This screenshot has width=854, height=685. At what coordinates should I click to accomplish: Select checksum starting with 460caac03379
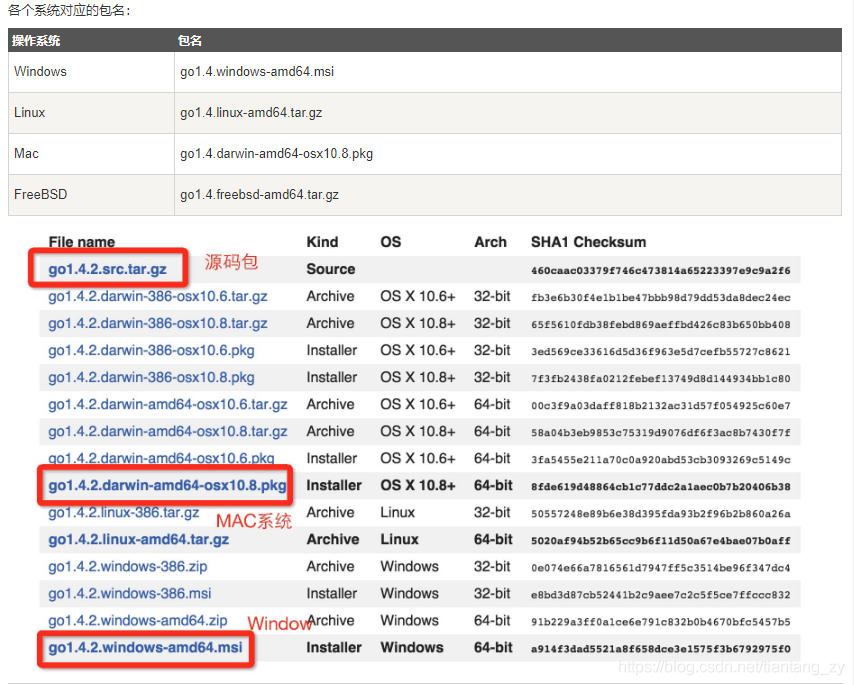pos(661,271)
